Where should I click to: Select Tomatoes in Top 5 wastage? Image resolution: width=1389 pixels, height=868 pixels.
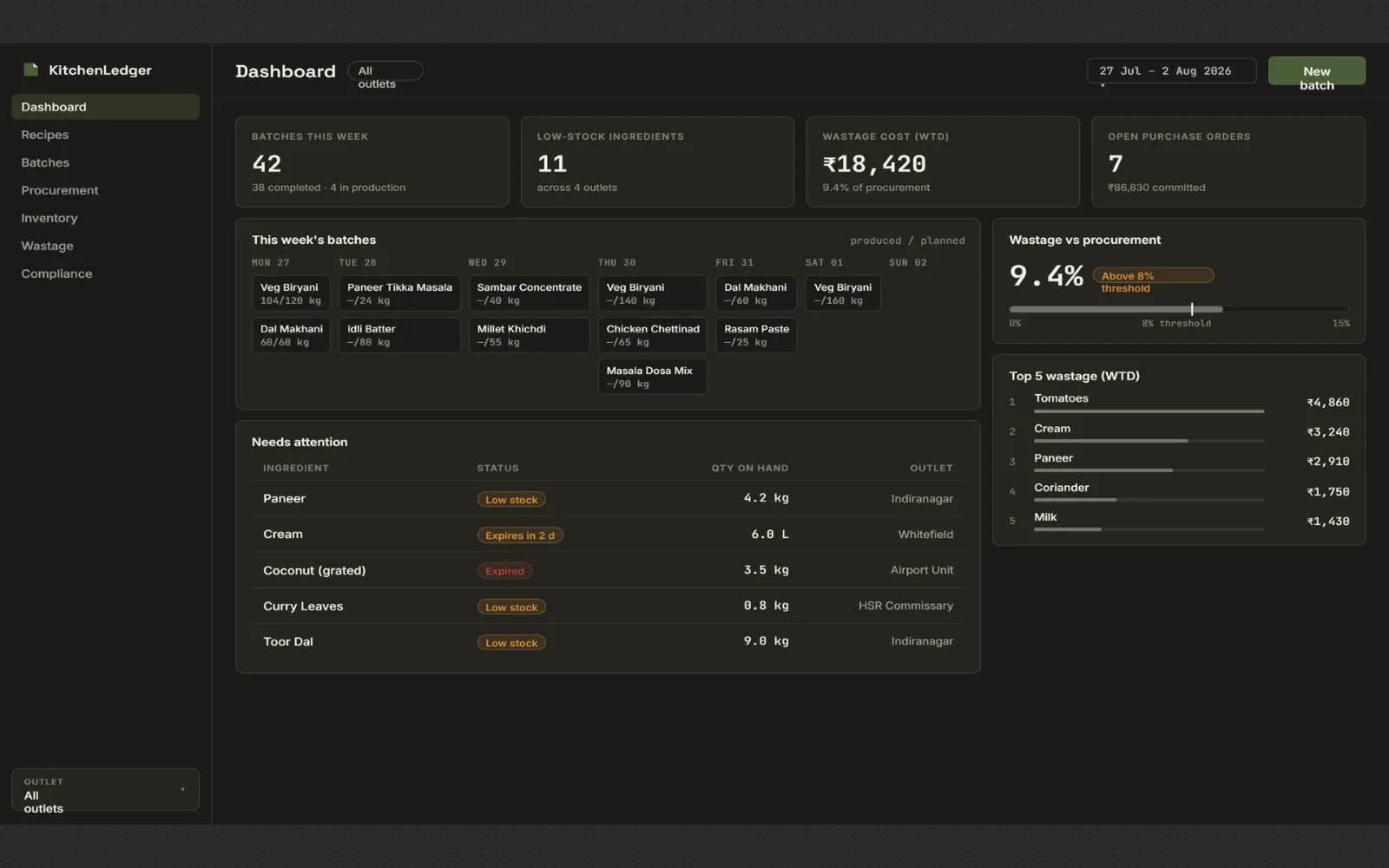coord(1179,402)
